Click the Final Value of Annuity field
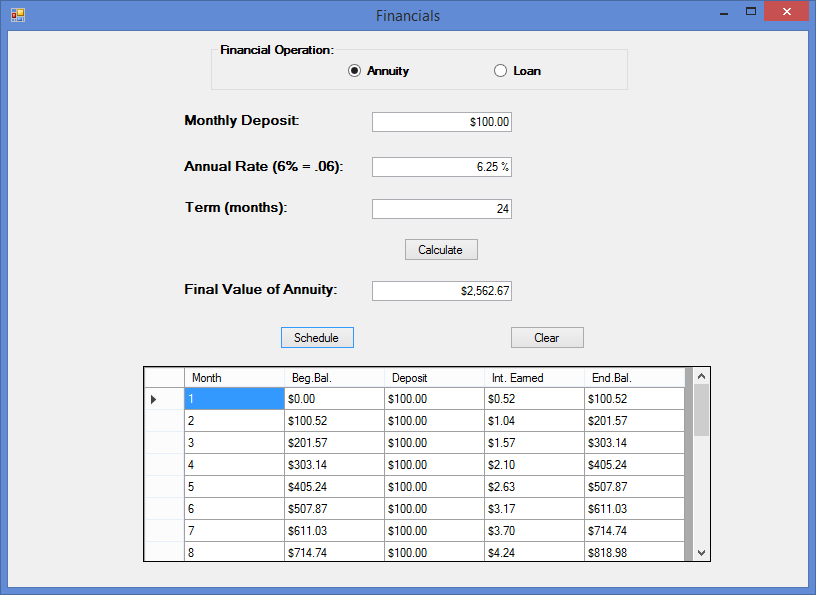The image size is (816, 595). coord(441,290)
